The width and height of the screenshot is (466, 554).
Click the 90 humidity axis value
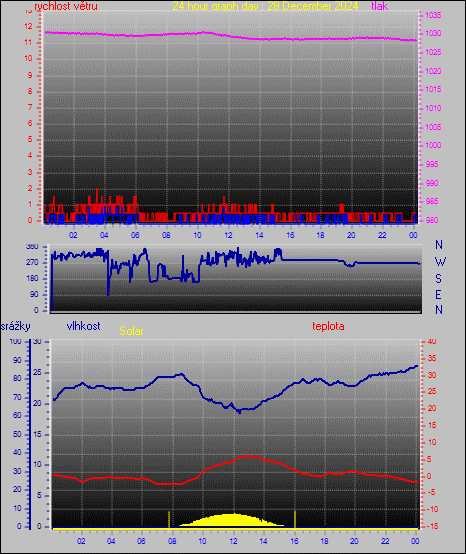click(x=17, y=360)
